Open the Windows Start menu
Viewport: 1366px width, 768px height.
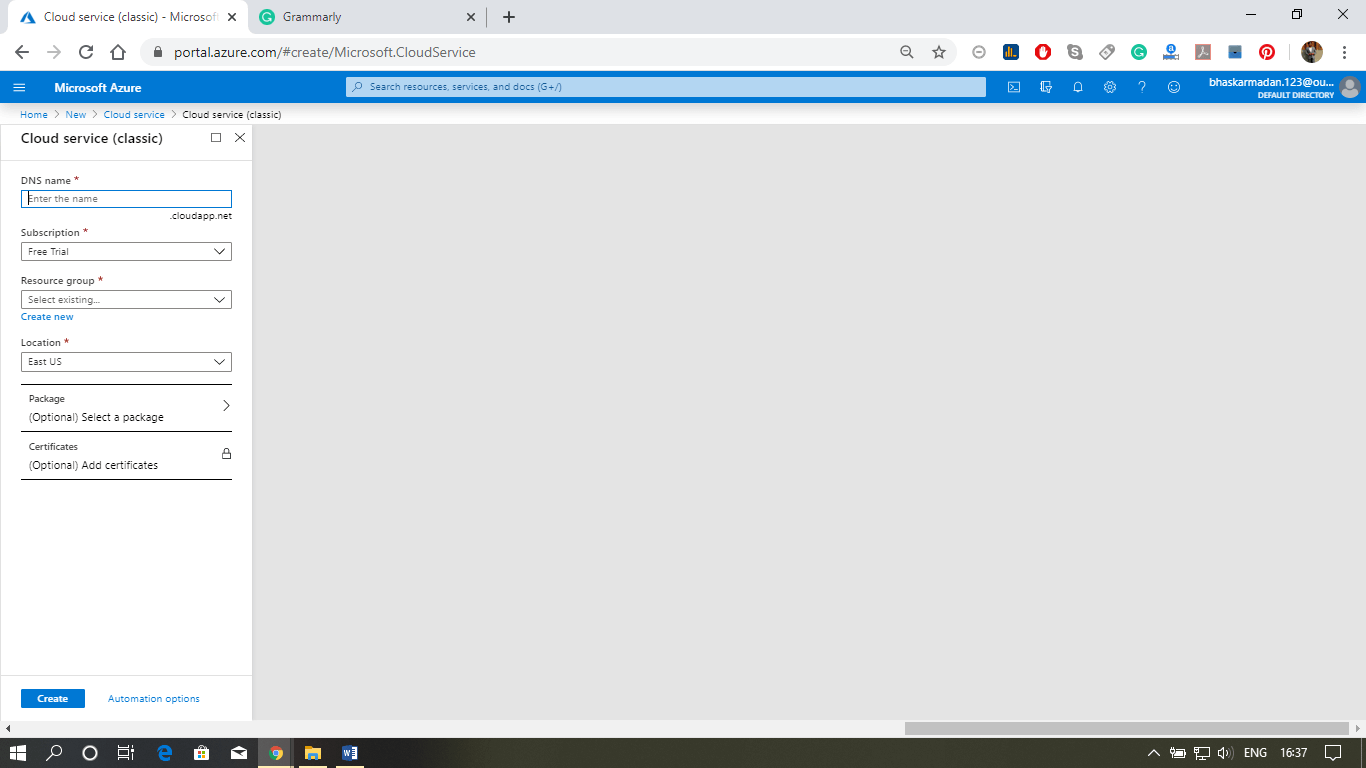(x=18, y=753)
